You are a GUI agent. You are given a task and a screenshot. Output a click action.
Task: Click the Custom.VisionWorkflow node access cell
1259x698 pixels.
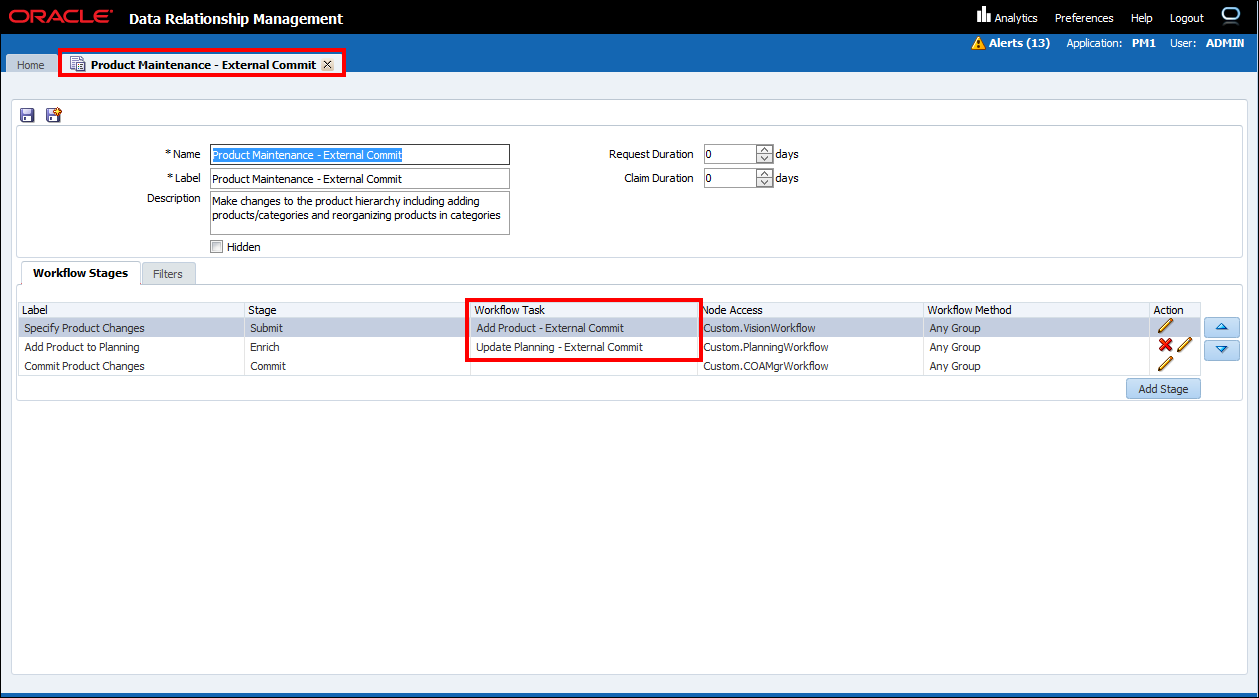(759, 328)
